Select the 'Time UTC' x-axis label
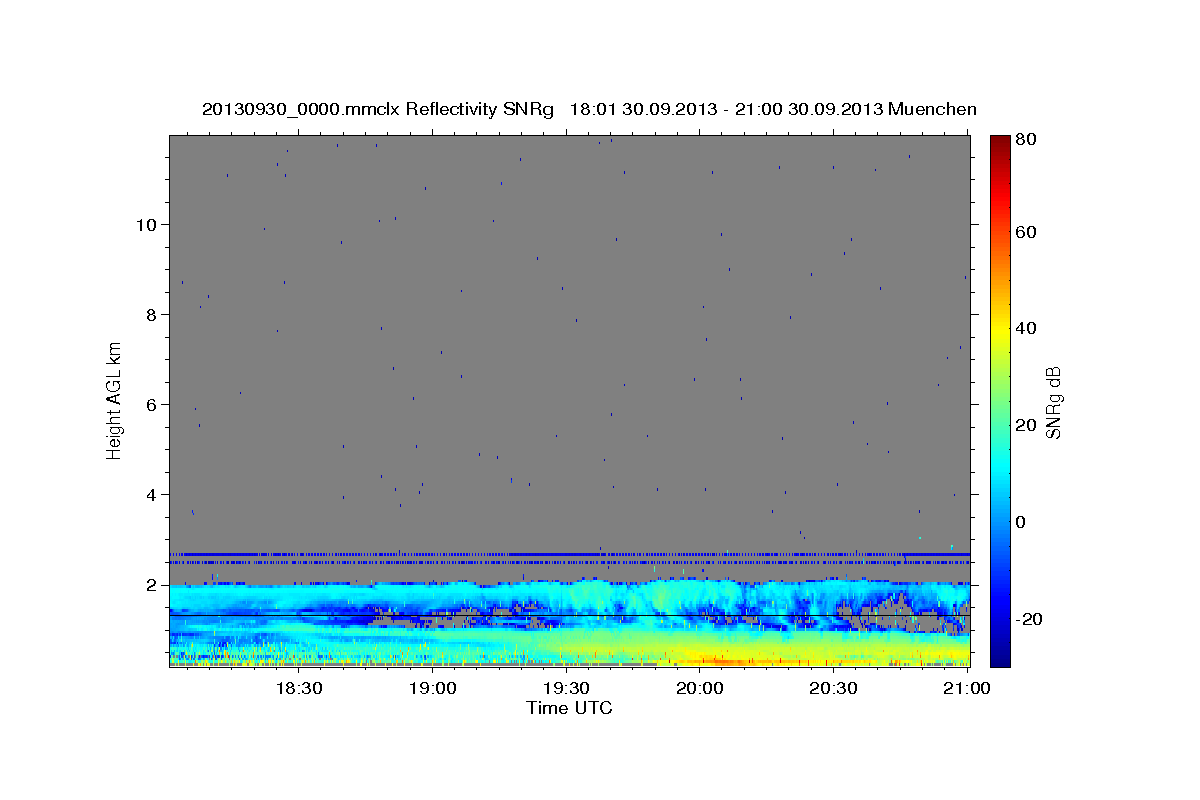Image resolution: width=1200 pixels, height=800 pixels. point(569,708)
